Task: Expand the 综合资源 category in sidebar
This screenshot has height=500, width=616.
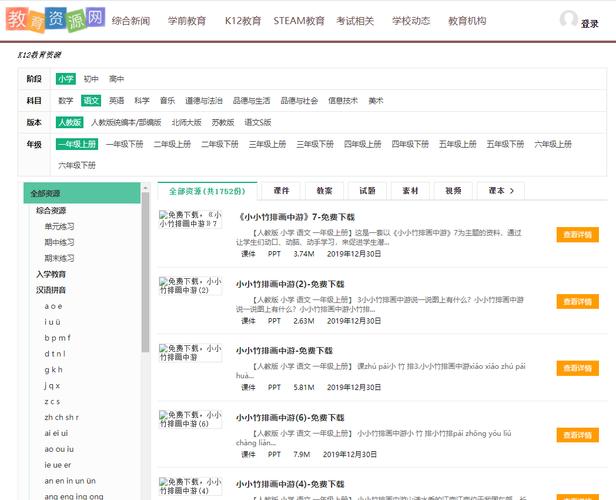Action: (51, 211)
